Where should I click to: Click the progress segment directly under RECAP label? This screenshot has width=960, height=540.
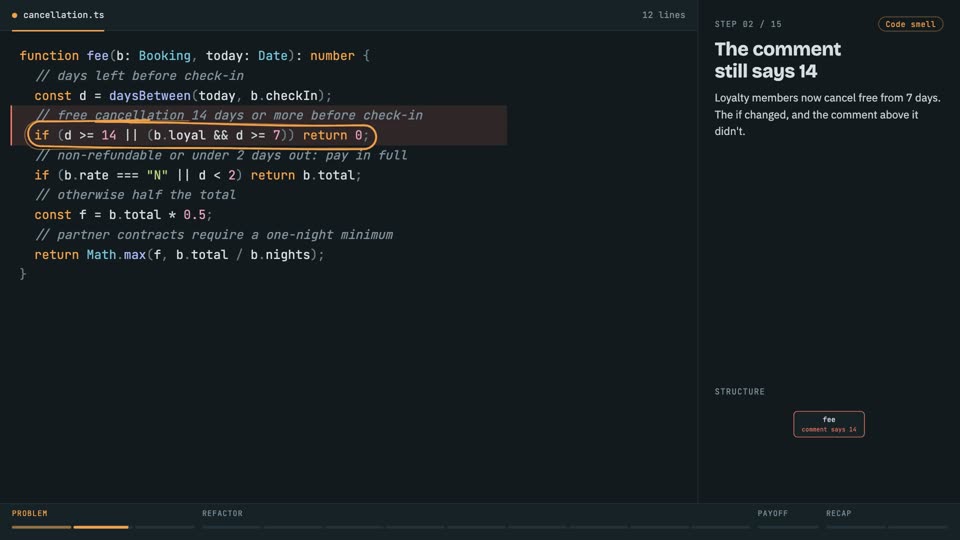pyautogui.click(x=855, y=527)
